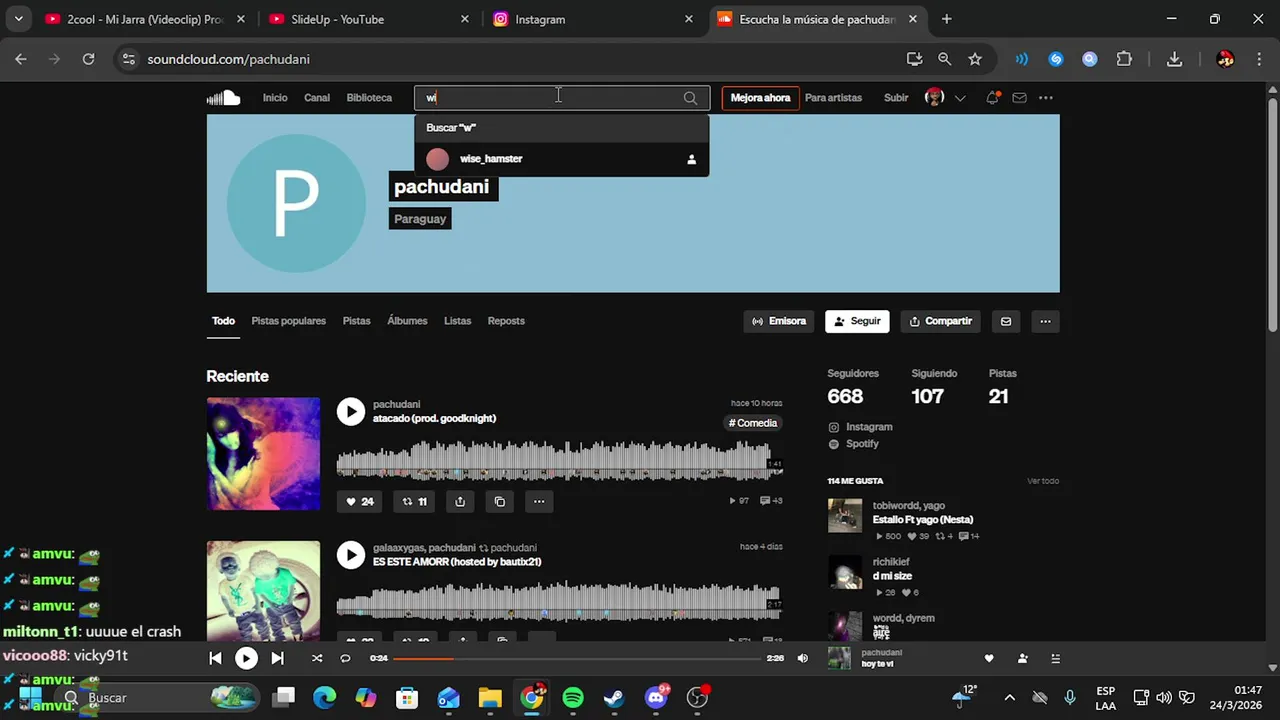
Task: Open Para artistas link
Action: point(833,98)
